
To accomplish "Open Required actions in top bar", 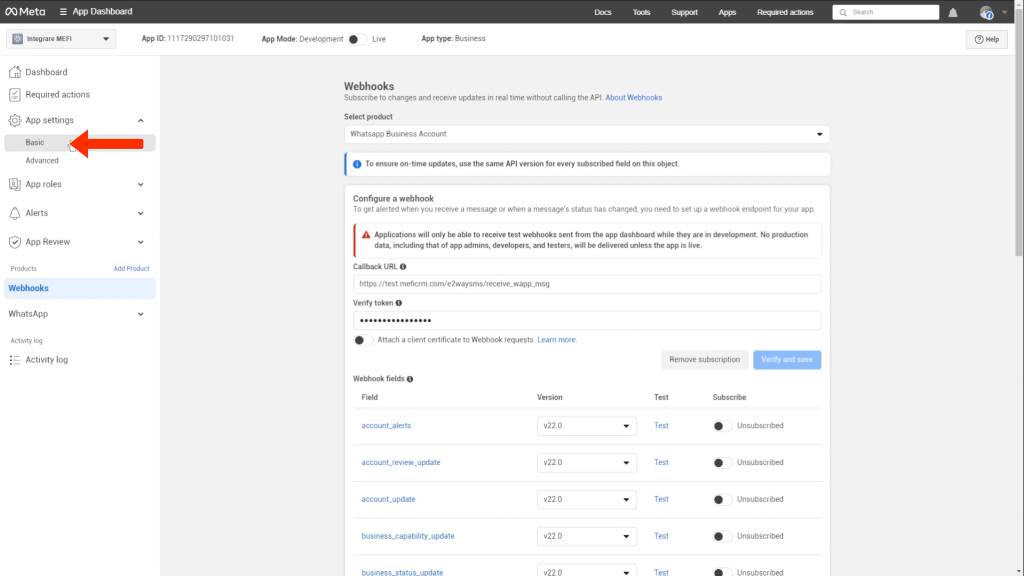I will tap(785, 12).
